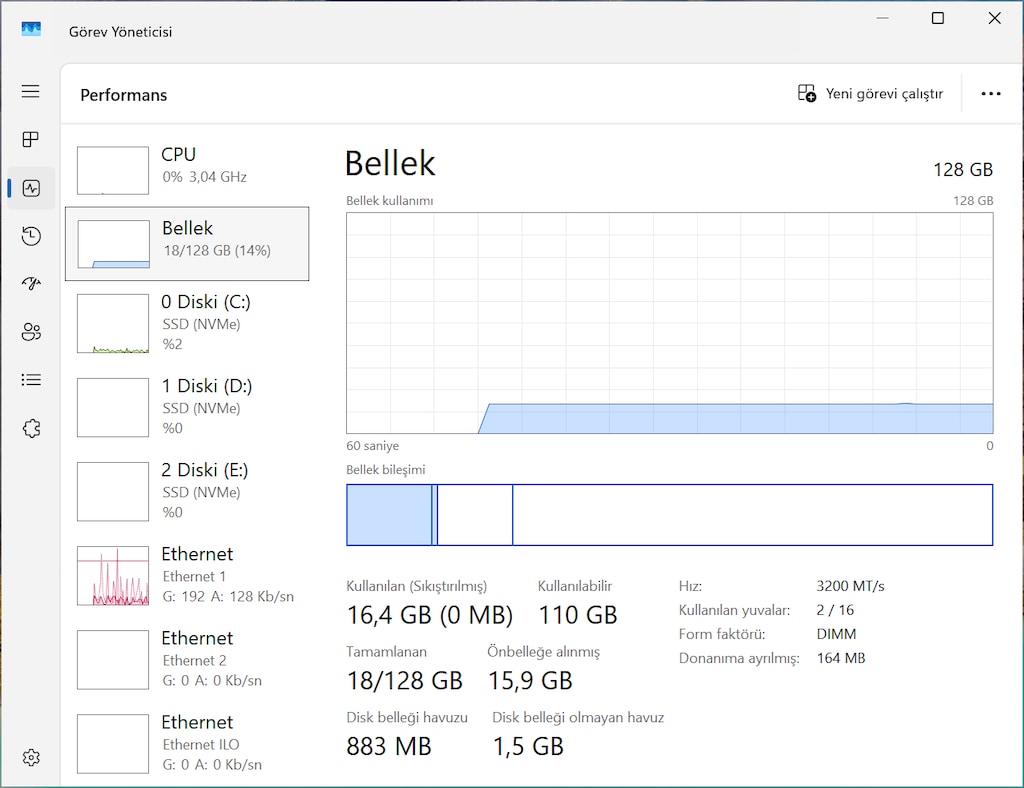Open Startup apps page icon
1024x788 pixels.
[31, 283]
